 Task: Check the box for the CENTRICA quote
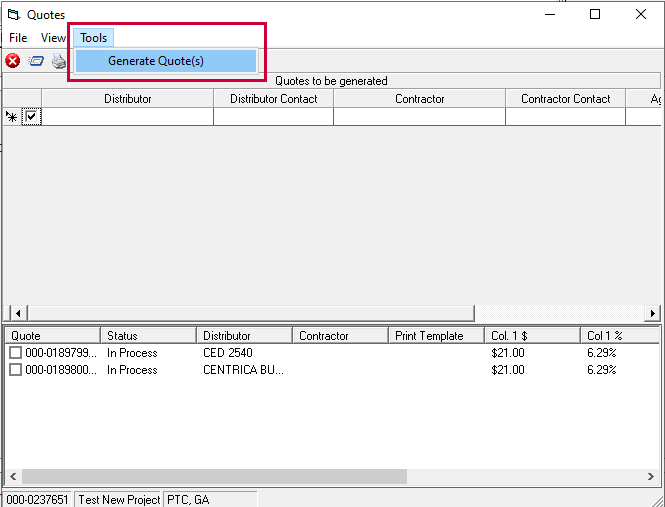pyautogui.click(x=15, y=370)
